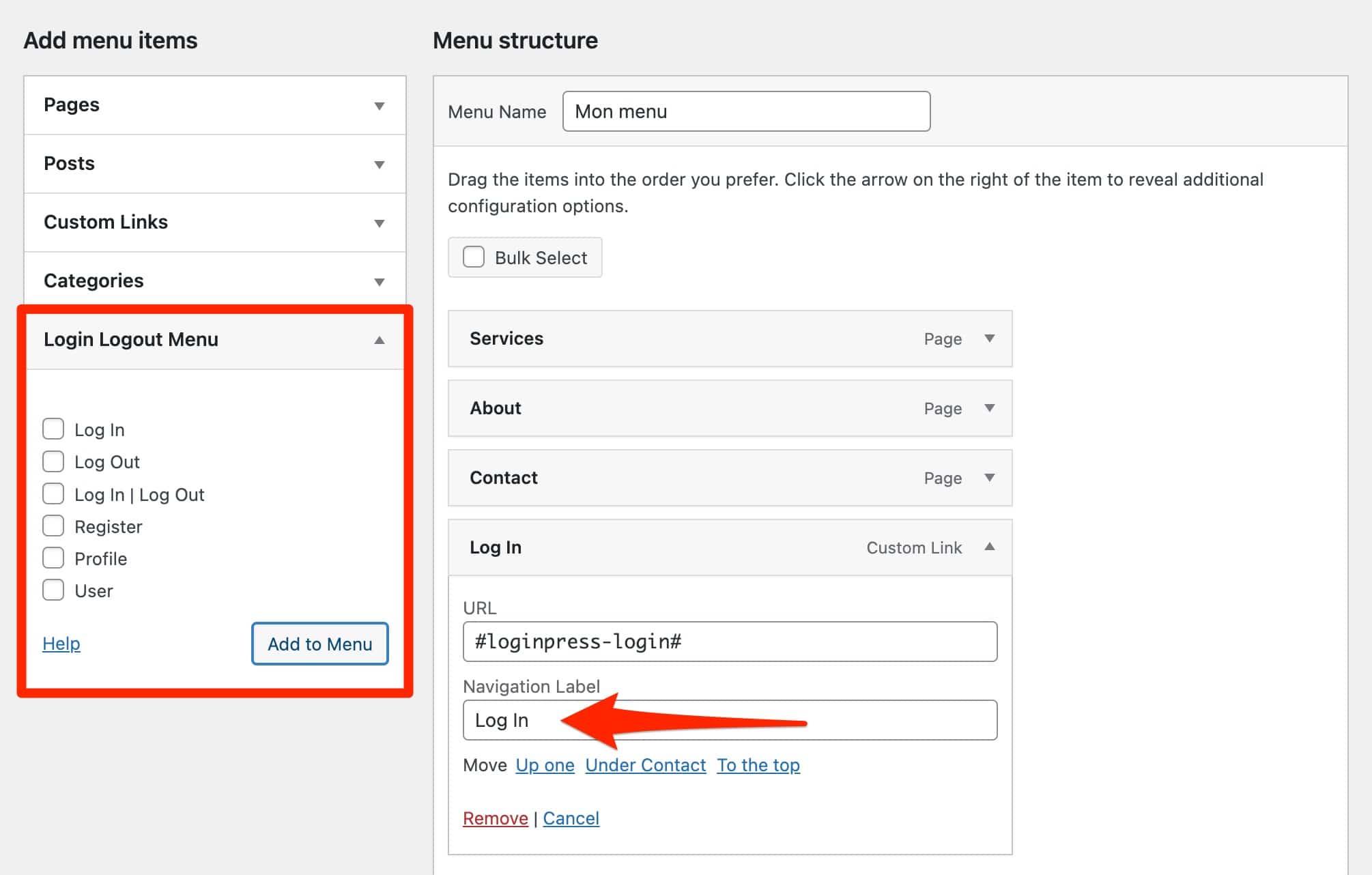Expand the Posts panel arrow
Screen dimensions: 1372x875
click(x=380, y=164)
